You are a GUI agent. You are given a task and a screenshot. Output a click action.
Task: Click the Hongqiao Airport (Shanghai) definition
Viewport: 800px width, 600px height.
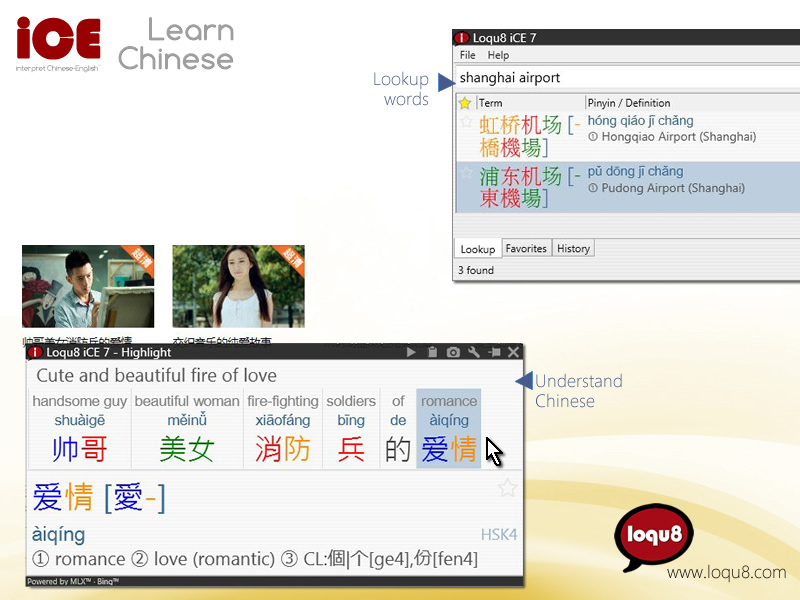tap(672, 137)
